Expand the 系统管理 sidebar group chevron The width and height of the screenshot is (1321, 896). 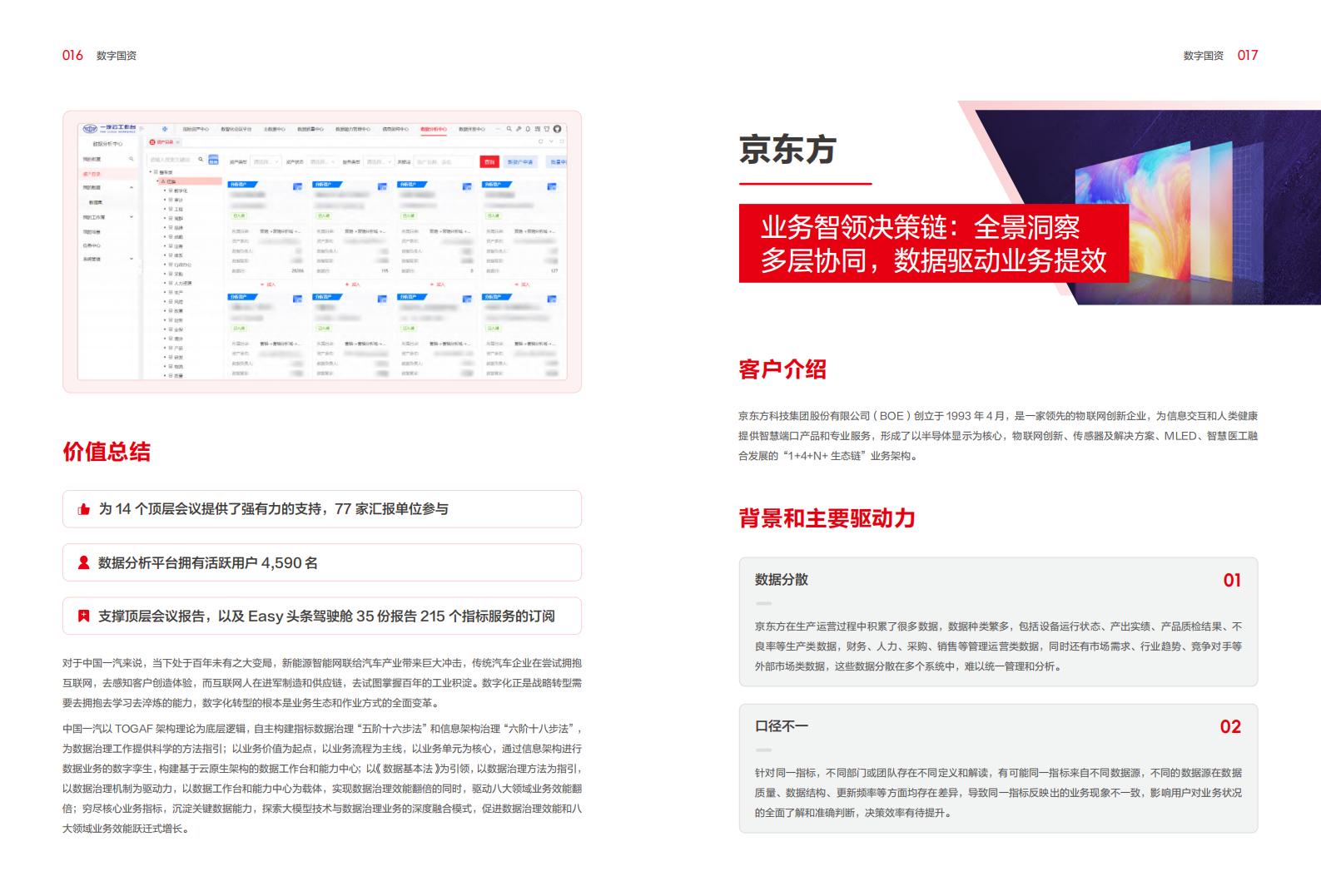132,259
